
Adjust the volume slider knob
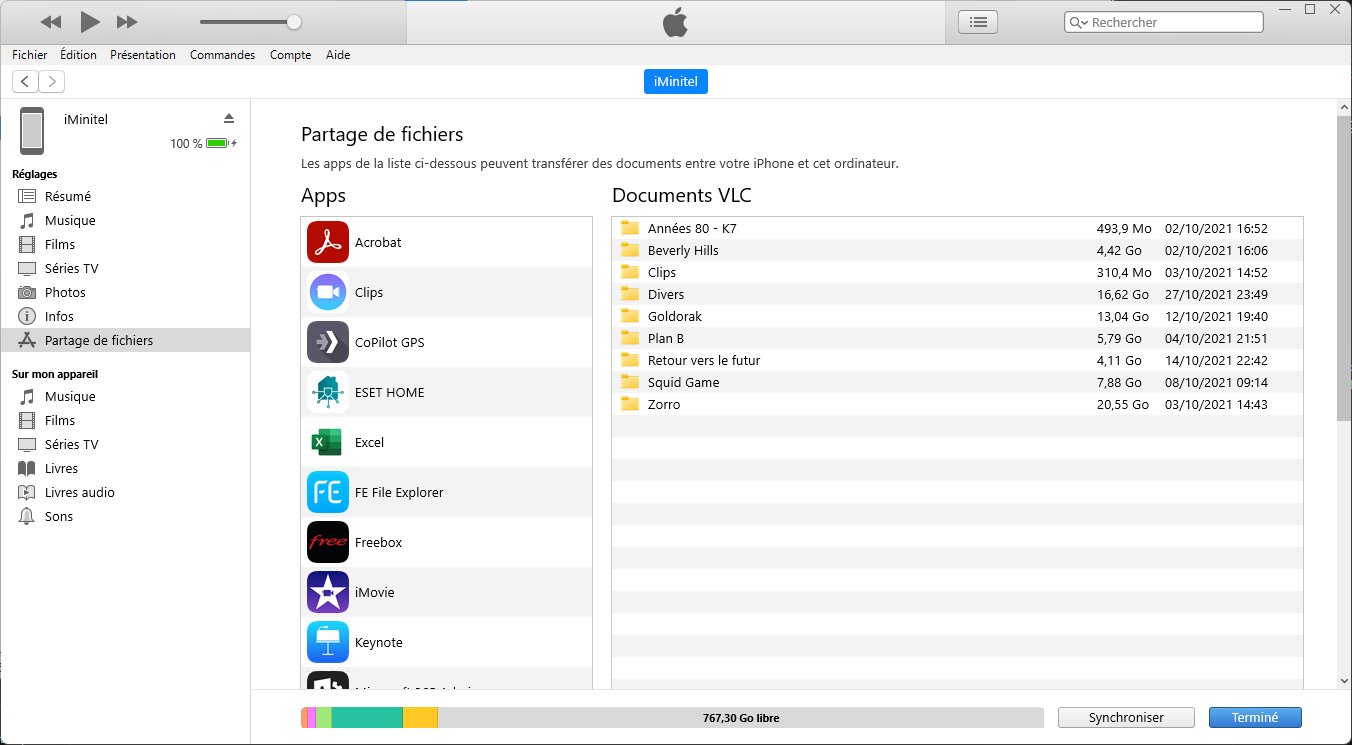point(293,21)
